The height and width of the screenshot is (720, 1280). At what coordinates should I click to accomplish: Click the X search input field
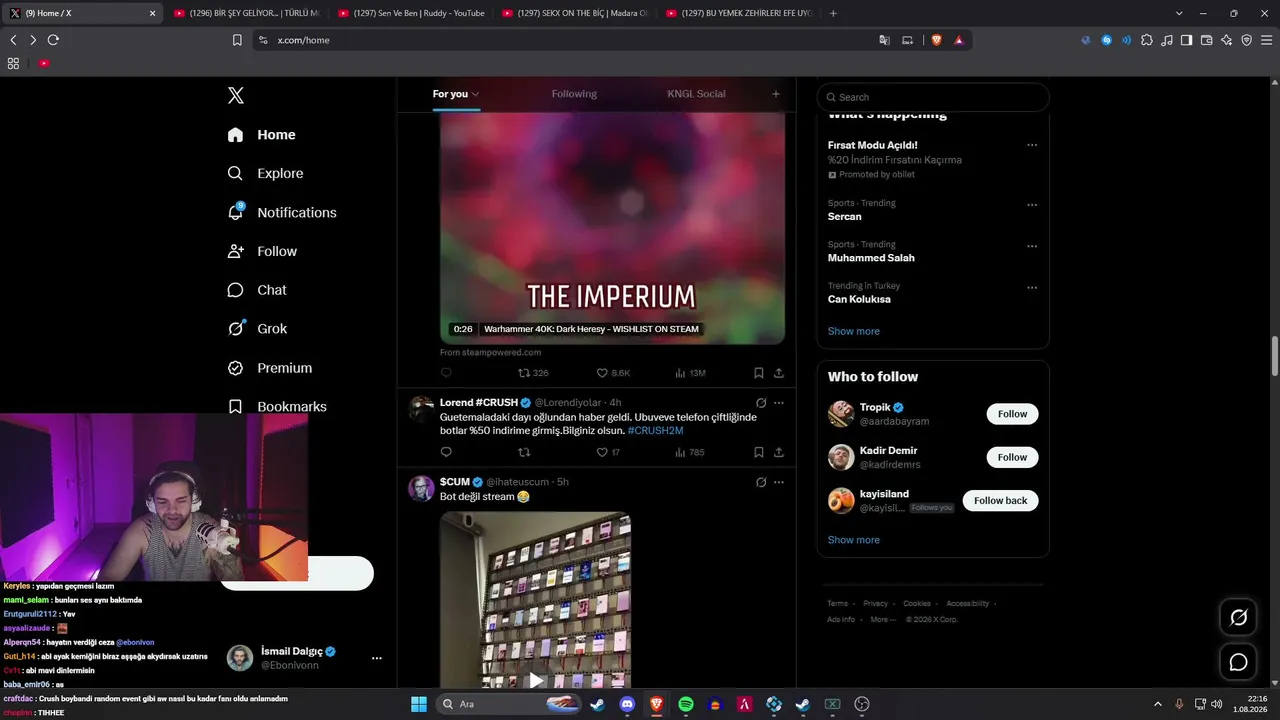click(x=933, y=97)
